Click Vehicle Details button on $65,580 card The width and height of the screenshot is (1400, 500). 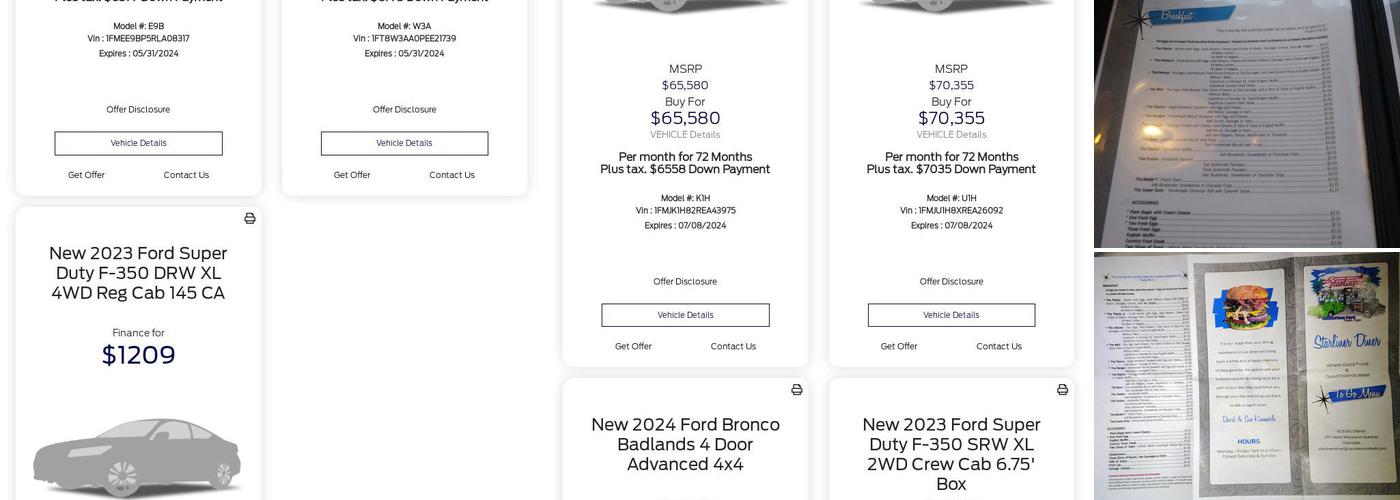(x=685, y=315)
